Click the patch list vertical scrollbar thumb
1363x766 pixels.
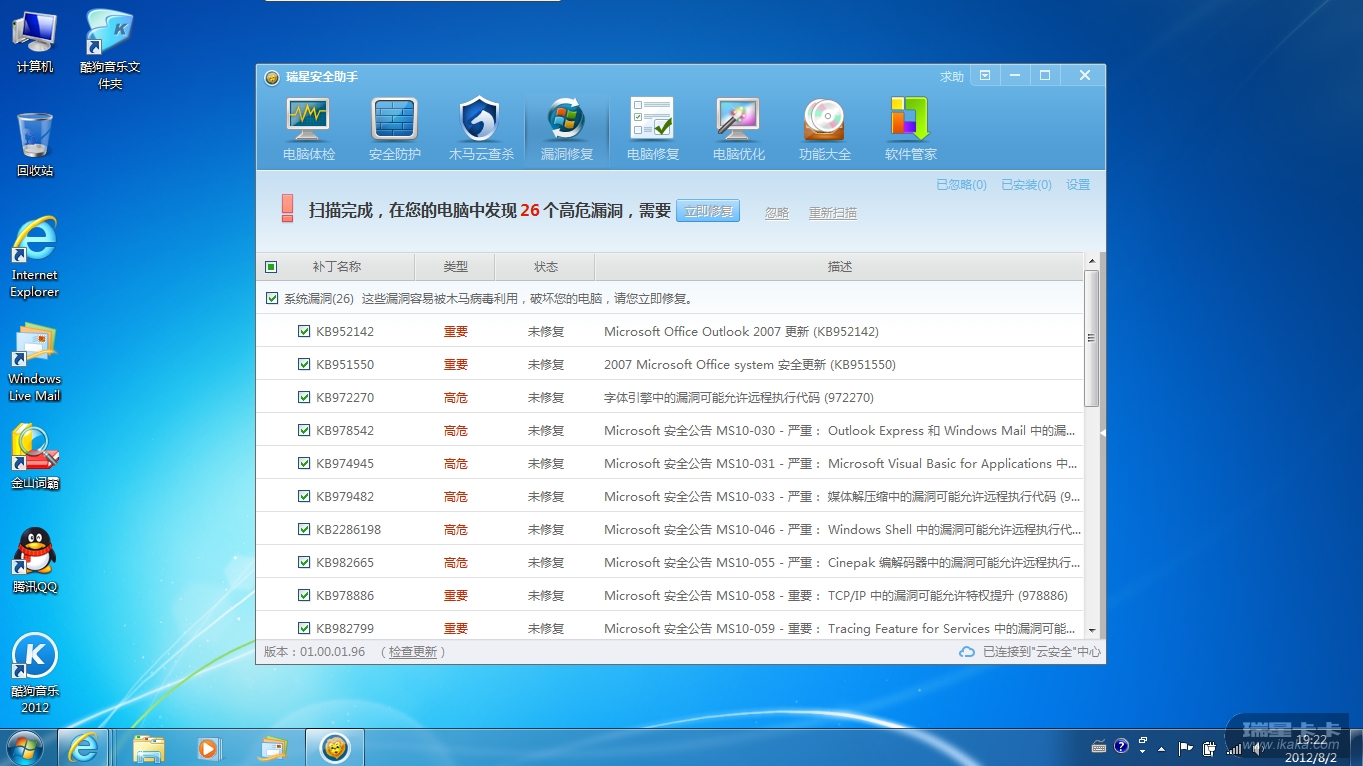coord(1091,338)
